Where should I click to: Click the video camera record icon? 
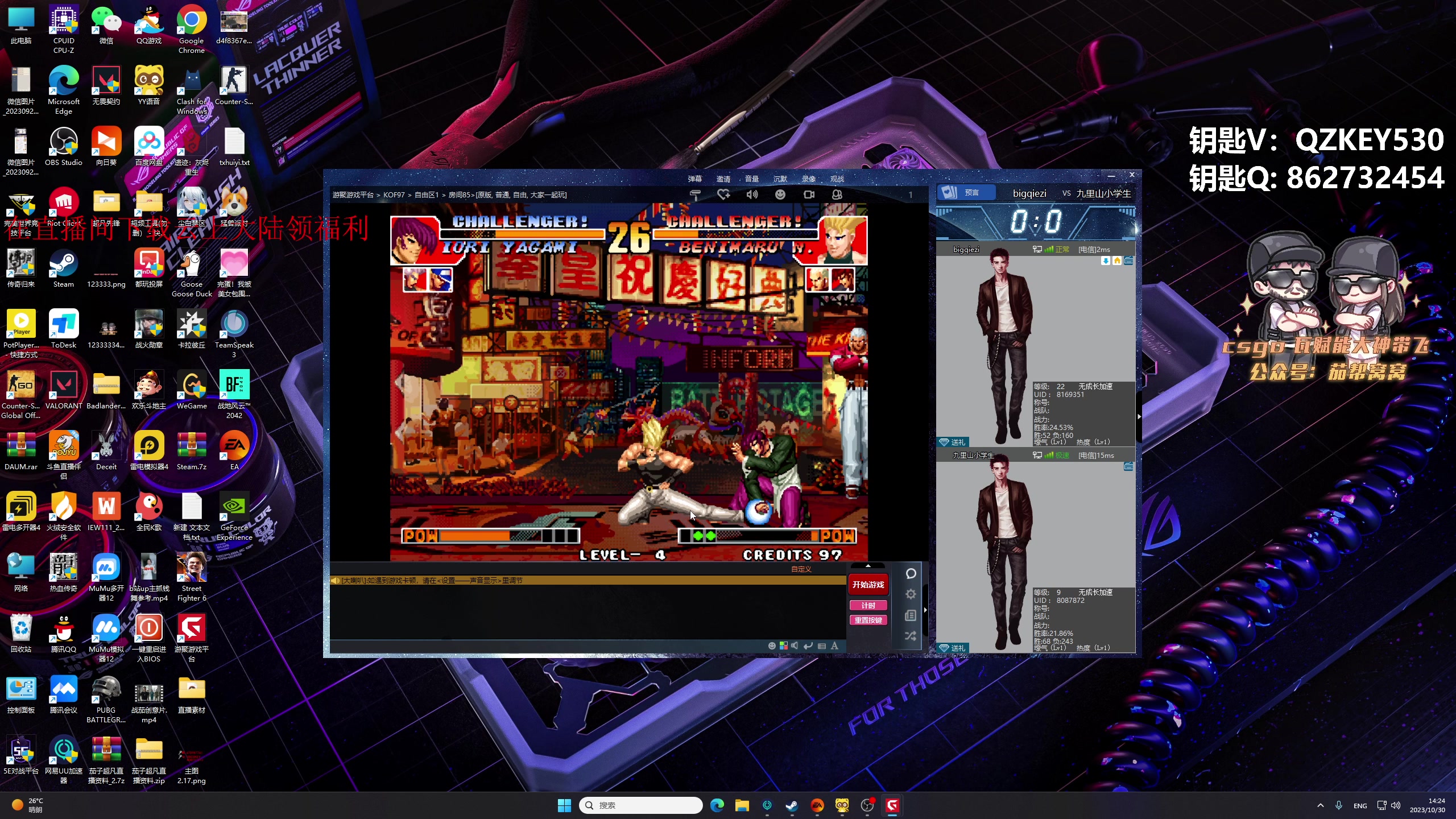click(809, 195)
